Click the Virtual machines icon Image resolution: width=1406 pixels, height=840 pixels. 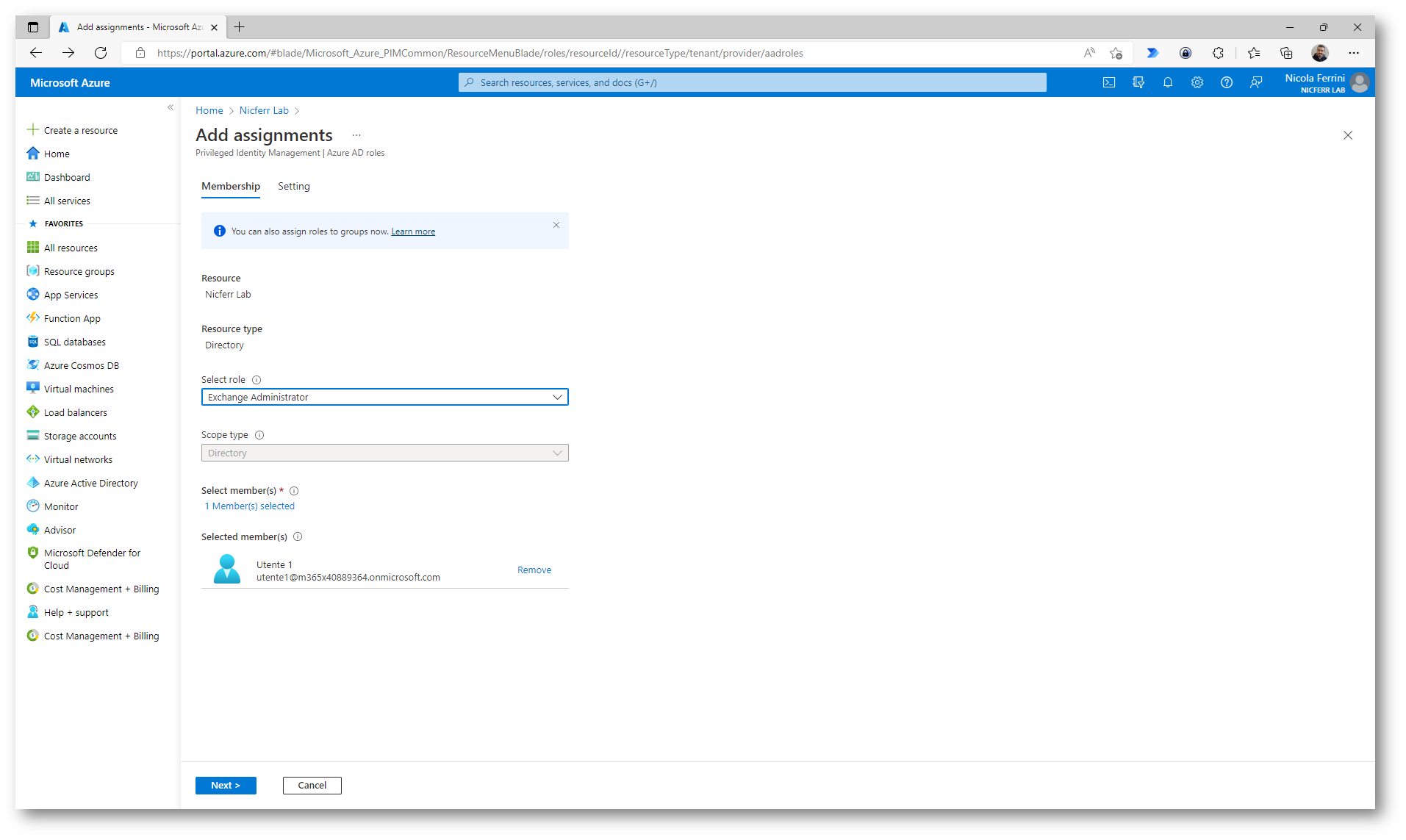click(x=33, y=389)
